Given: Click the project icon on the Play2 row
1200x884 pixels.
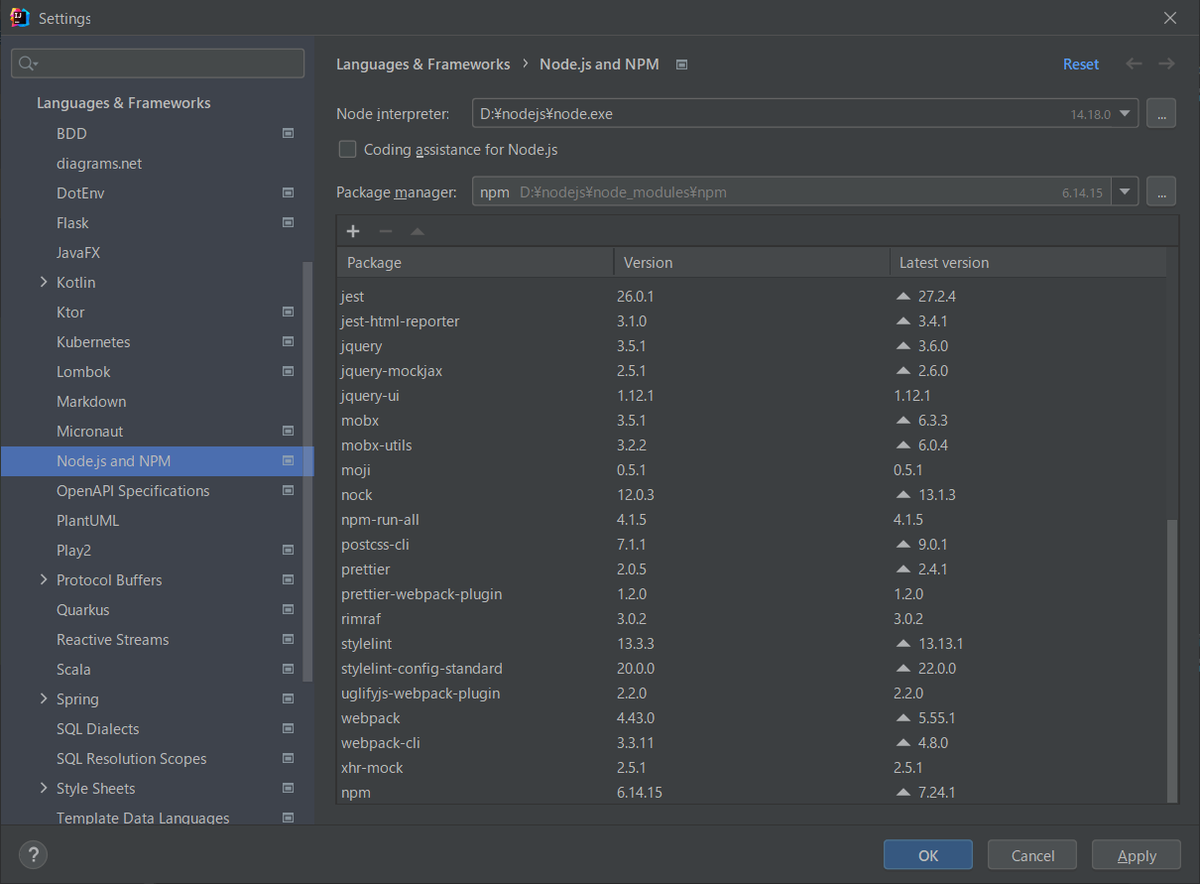Looking at the screenshot, I should (x=288, y=550).
